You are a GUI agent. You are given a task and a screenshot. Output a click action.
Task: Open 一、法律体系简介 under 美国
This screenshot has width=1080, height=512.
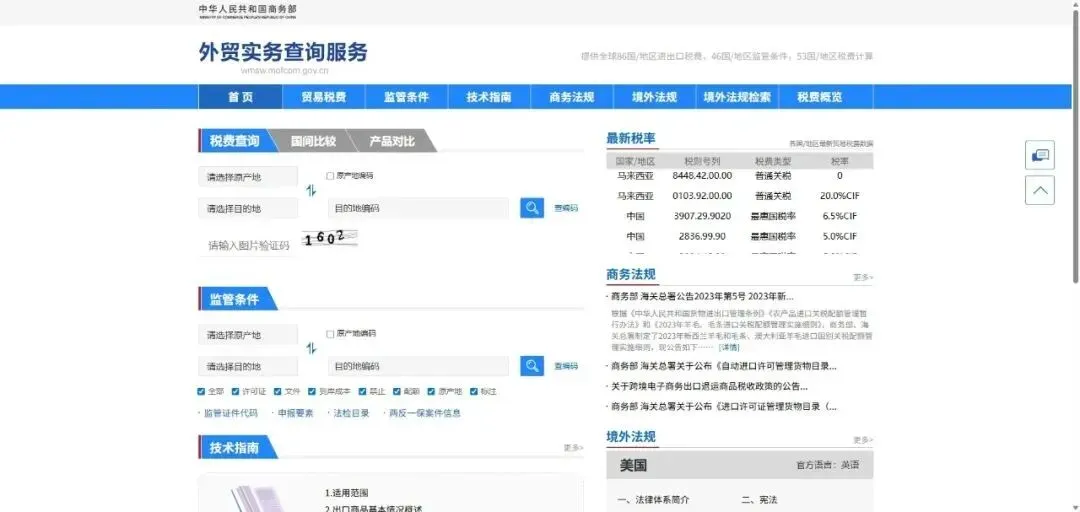pyautogui.click(x=653, y=500)
